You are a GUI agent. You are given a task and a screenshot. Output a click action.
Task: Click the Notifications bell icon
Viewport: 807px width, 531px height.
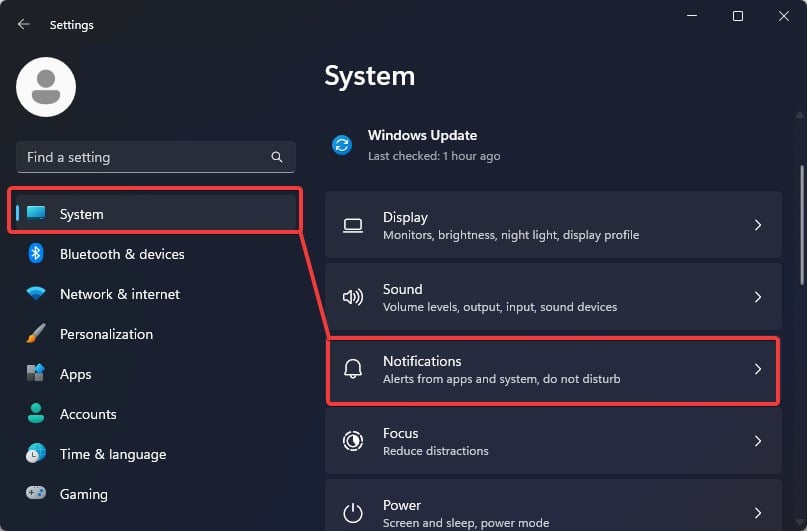[352, 369]
